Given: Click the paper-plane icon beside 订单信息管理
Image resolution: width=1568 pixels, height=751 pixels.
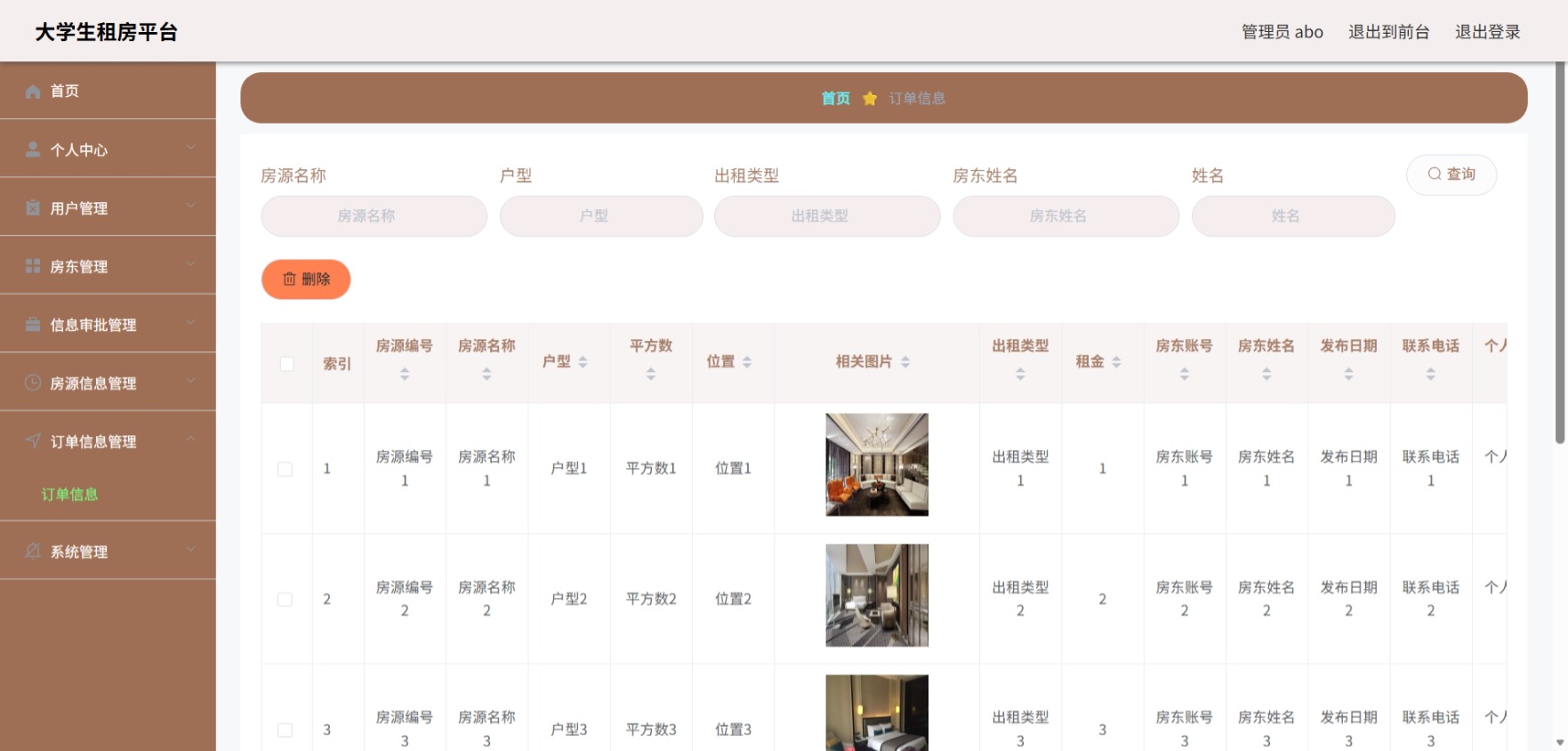Looking at the screenshot, I should [33, 440].
